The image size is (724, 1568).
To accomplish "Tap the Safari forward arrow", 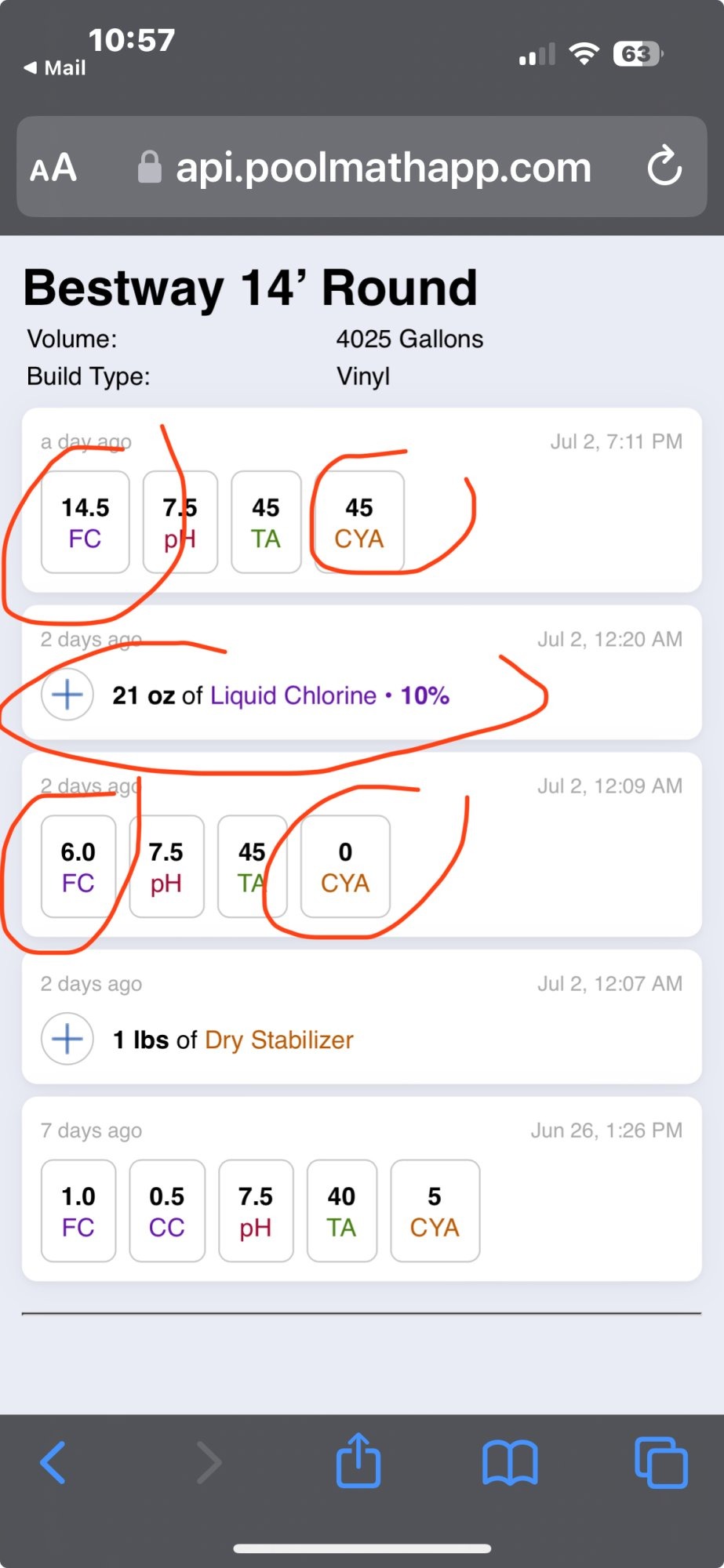I will 209,1462.
